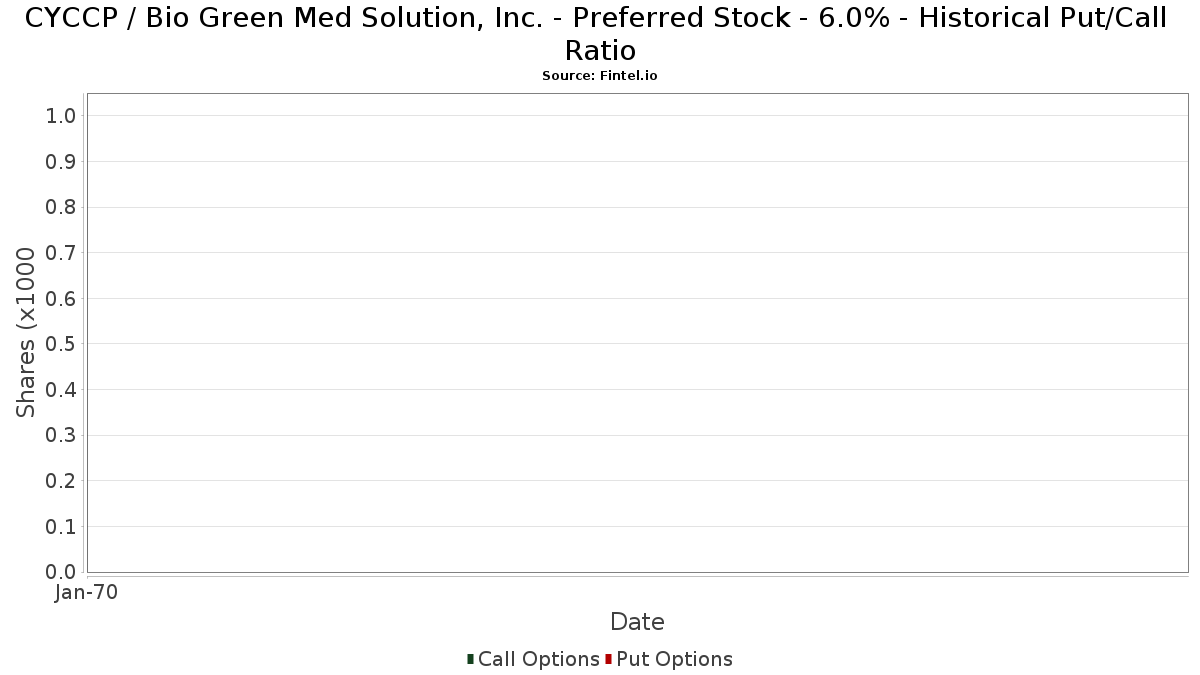
Task: Click the Date x-axis title
Action: (x=637, y=622)
